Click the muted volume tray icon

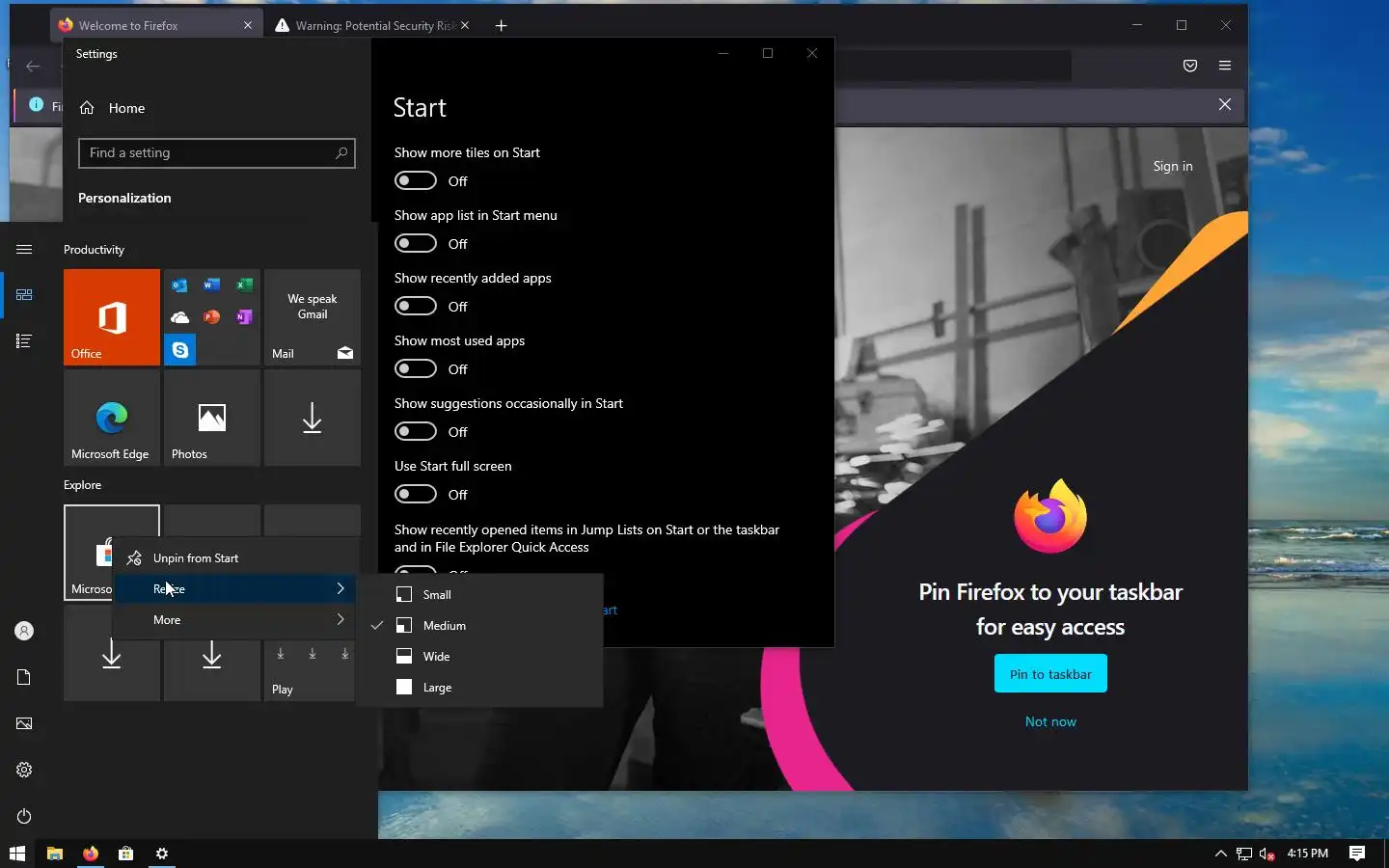point(1267,854)
